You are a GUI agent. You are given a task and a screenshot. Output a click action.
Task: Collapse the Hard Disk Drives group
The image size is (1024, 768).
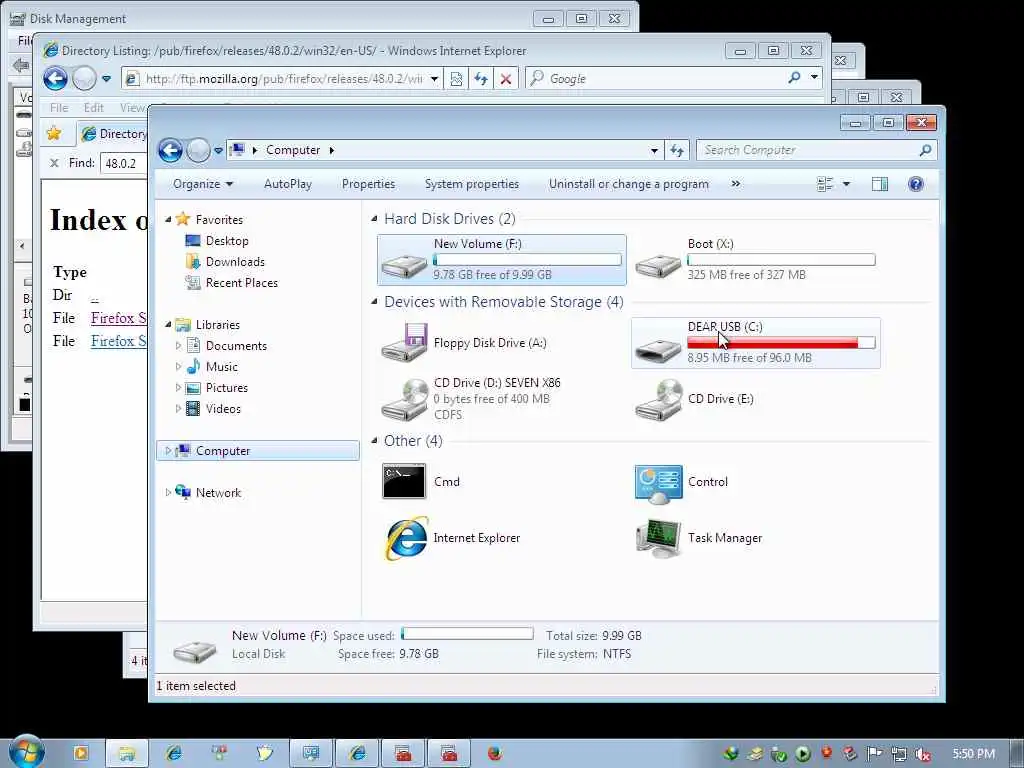[x=374, y=219]
